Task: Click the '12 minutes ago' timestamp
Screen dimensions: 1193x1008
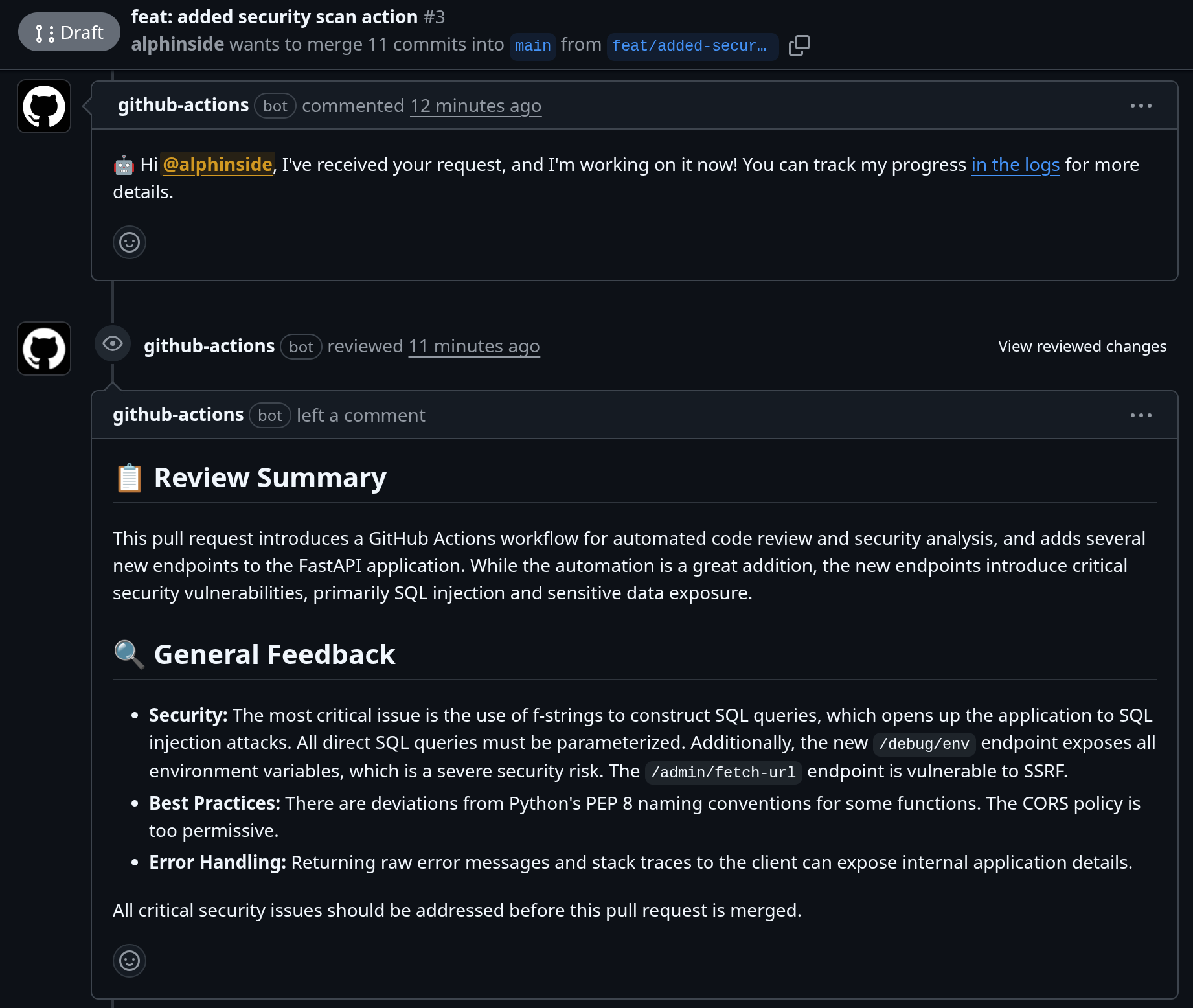Action: [x=475, y=106]
